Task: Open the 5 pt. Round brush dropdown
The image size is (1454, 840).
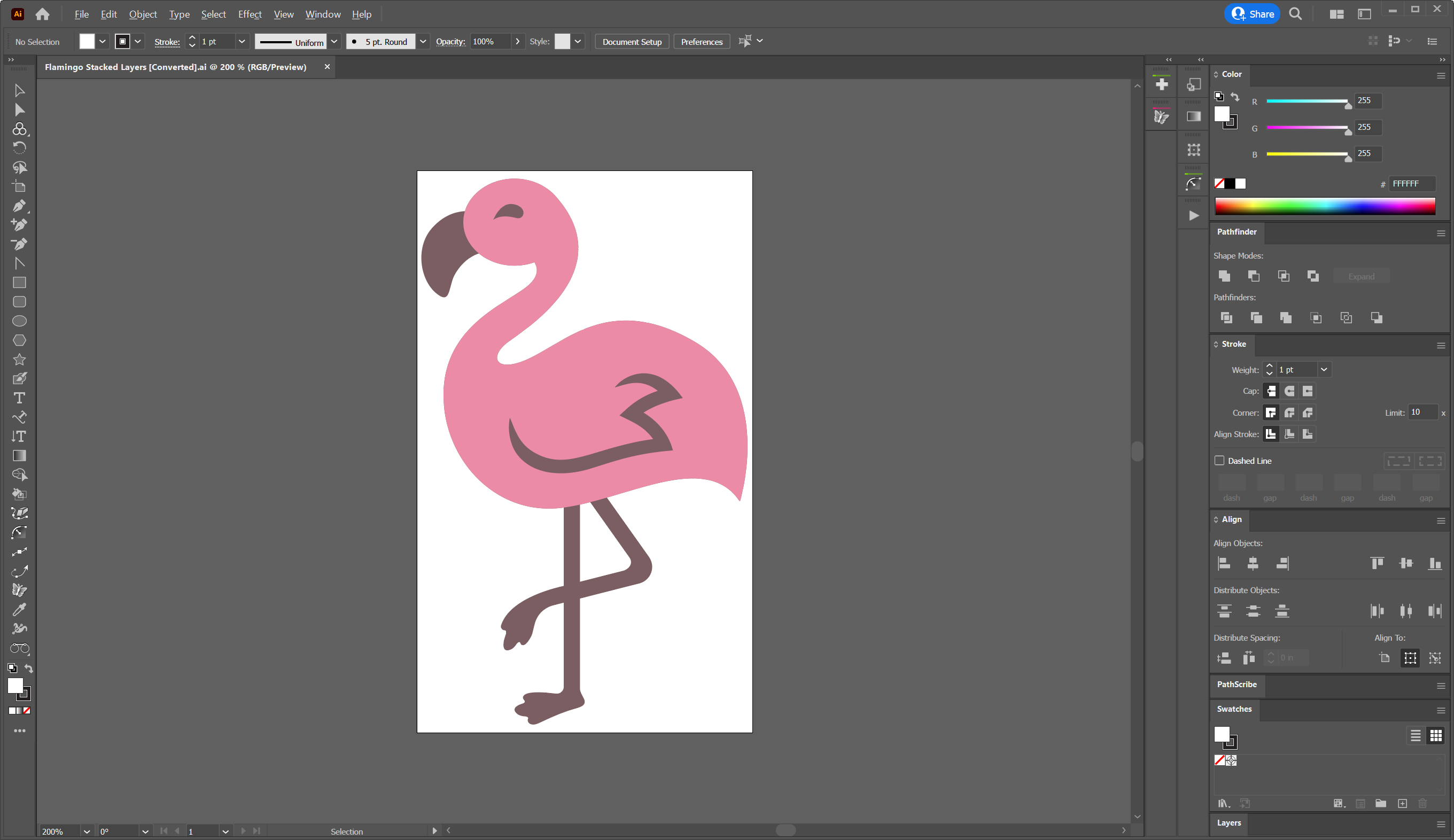Action: point(423,42)
